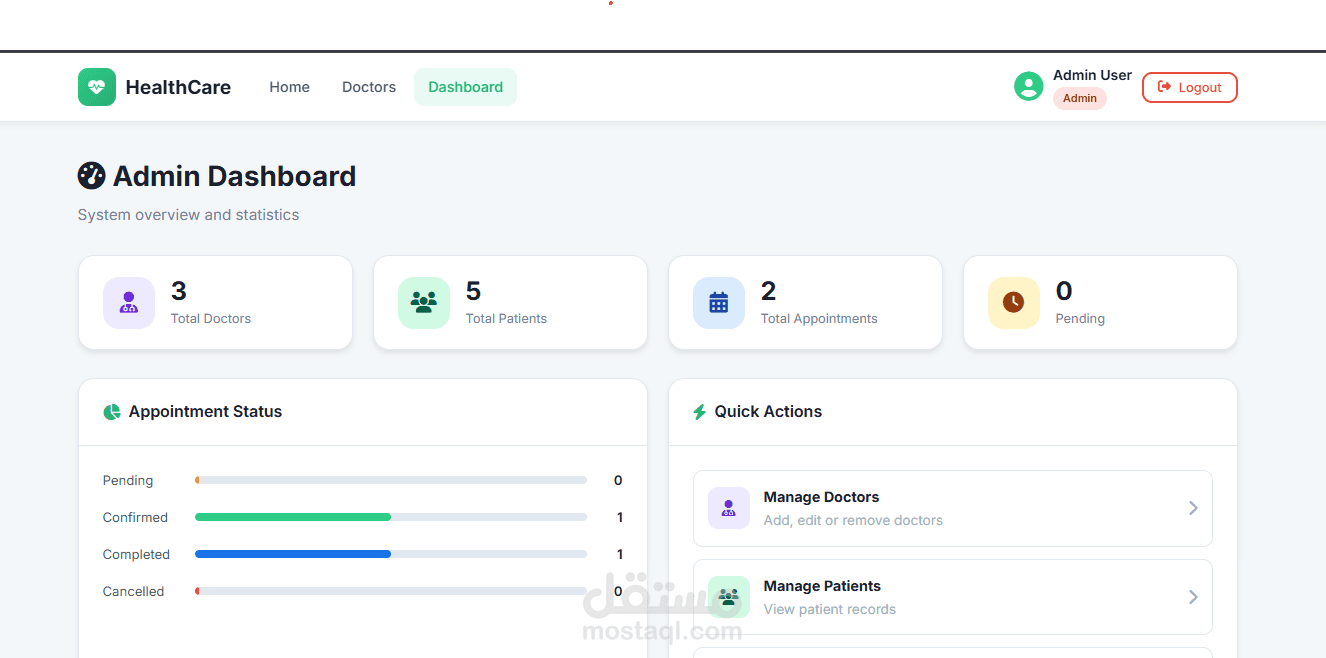The width and height of the screenshot is (1326, 658).
Task: Expand the Manage Doctors chevron arrow
Action: click(x=1193, y=508)
